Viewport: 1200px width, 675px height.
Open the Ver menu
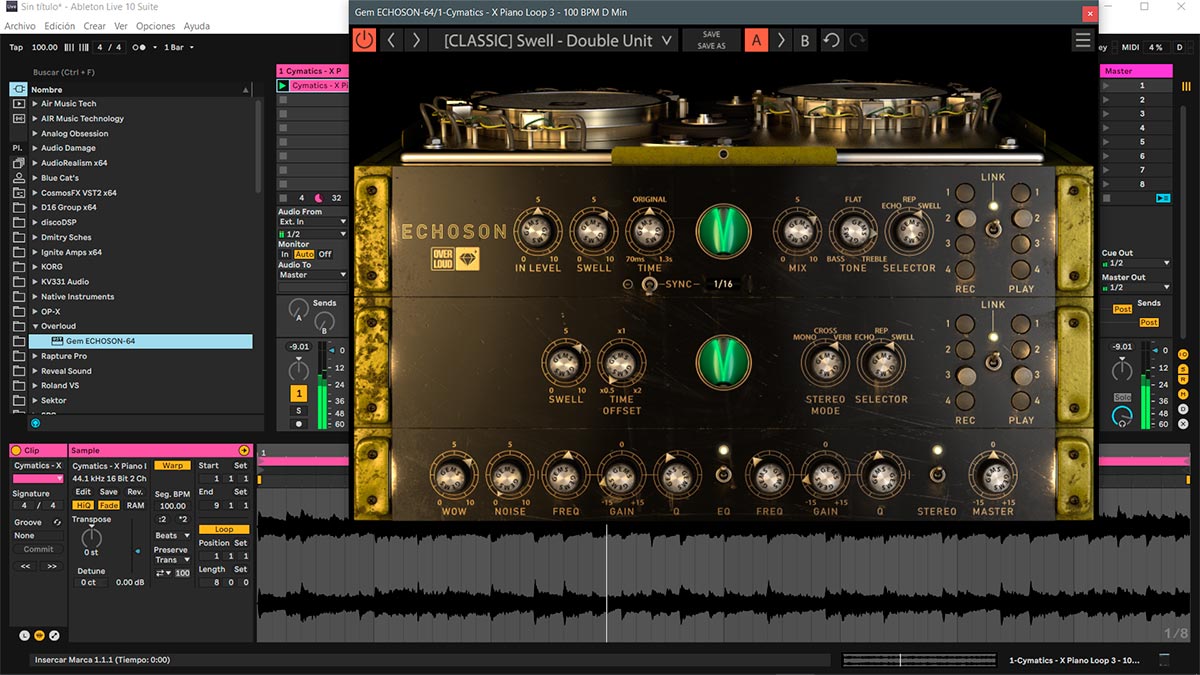[x=121, y=26]
